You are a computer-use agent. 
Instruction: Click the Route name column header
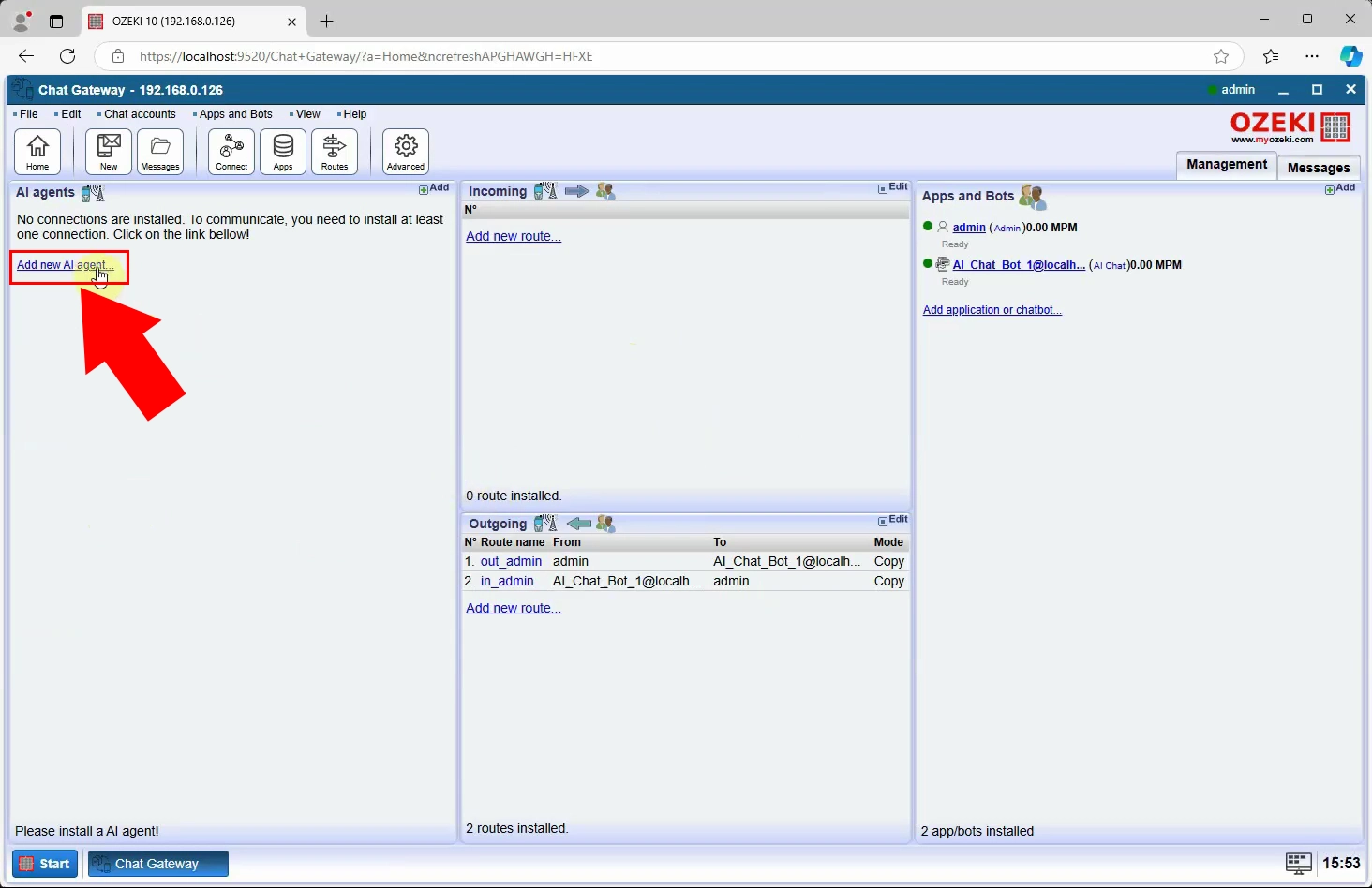tap(513, 542)
